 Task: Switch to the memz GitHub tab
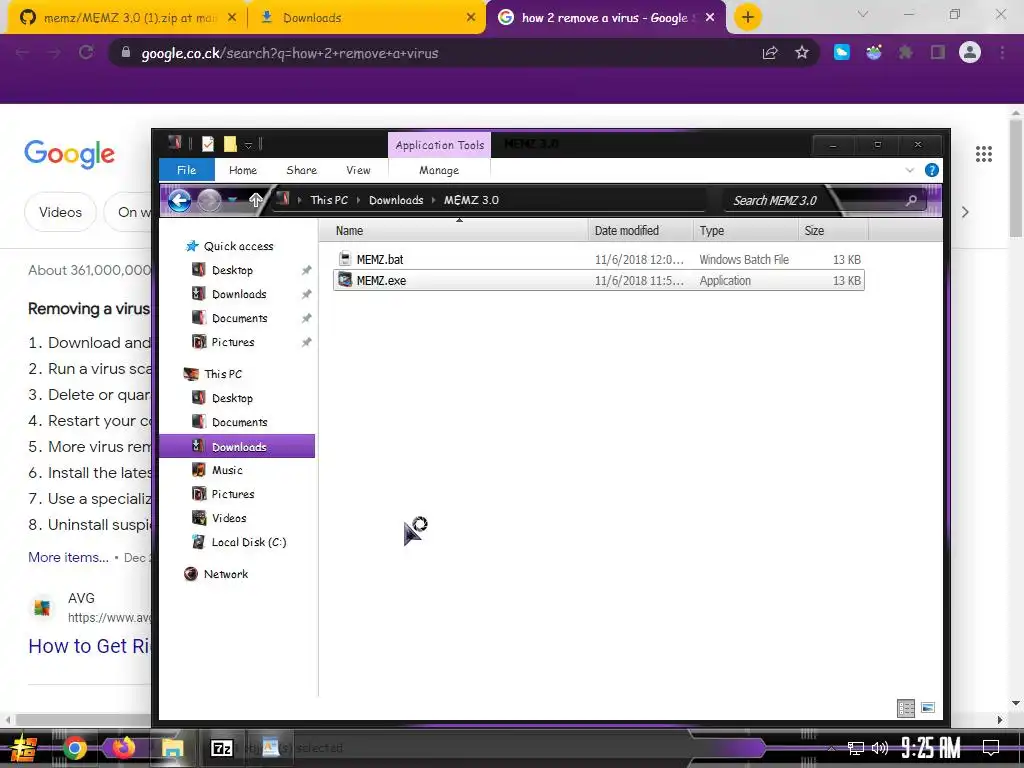tap(129, 18)
